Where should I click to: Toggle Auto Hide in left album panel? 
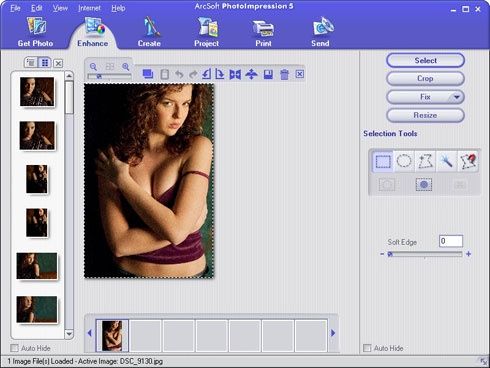[14, 348]
